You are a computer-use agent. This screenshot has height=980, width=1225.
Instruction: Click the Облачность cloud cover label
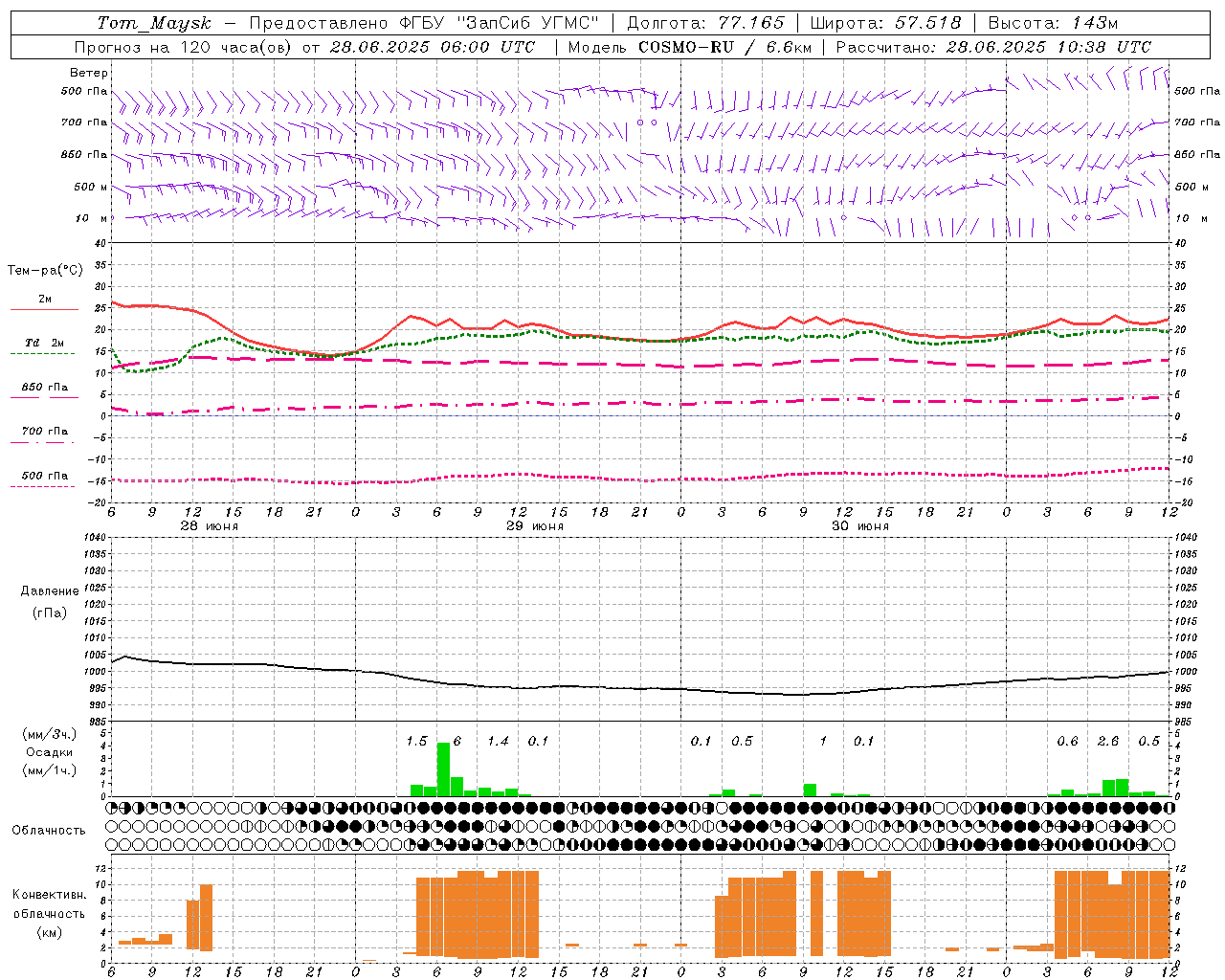click(x=48, y=831)
